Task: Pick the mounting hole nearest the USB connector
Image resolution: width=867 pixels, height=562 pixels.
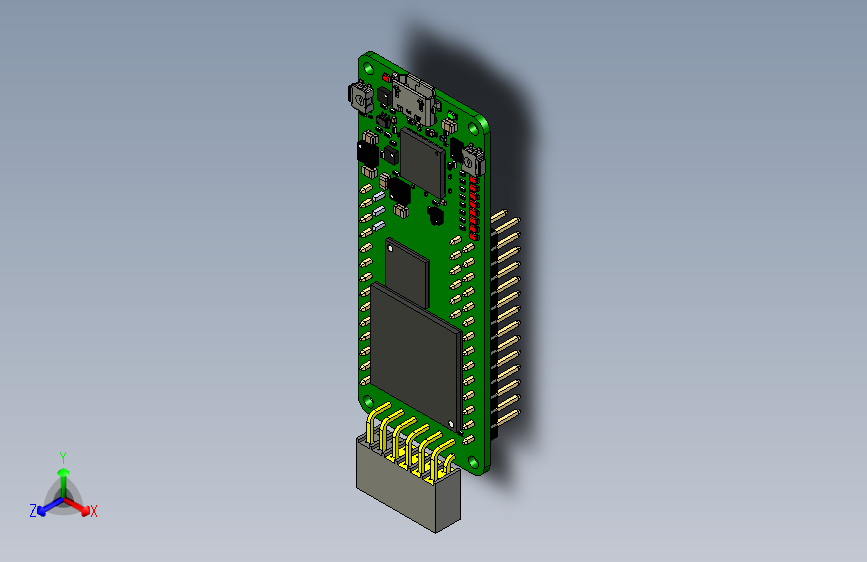Action: (368, 69)
